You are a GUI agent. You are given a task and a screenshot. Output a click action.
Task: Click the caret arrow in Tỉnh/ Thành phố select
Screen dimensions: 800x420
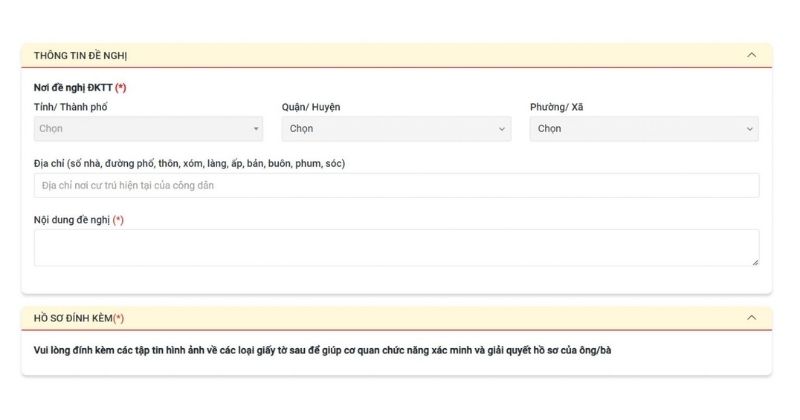pyautogui.click(x=256, y=129)
